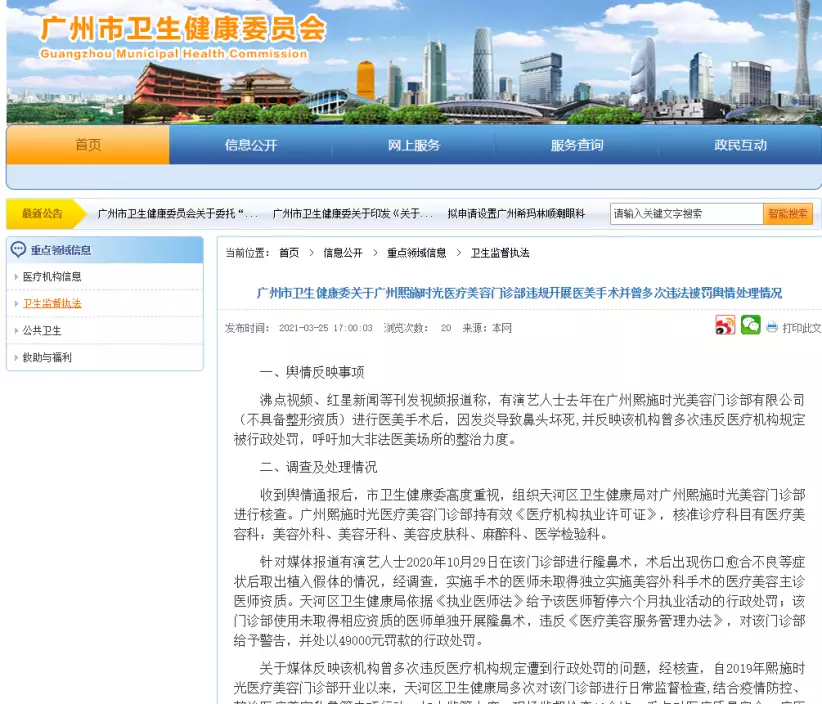Image resolution: width=822 pixels, height=704 pixels.
Task: Select the 政民互动 navigation tab
Action: point(739,145)
